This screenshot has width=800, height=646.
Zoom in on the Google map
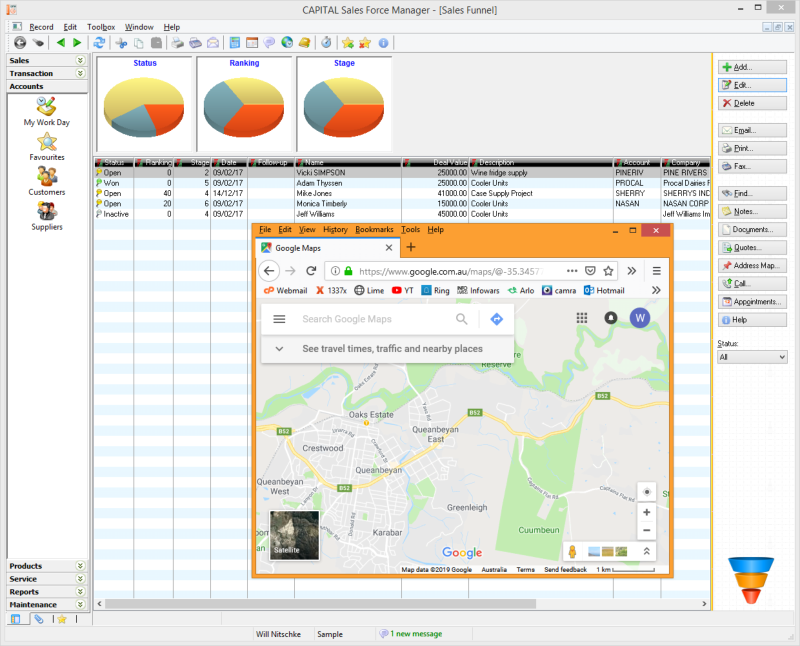(646, 512)
